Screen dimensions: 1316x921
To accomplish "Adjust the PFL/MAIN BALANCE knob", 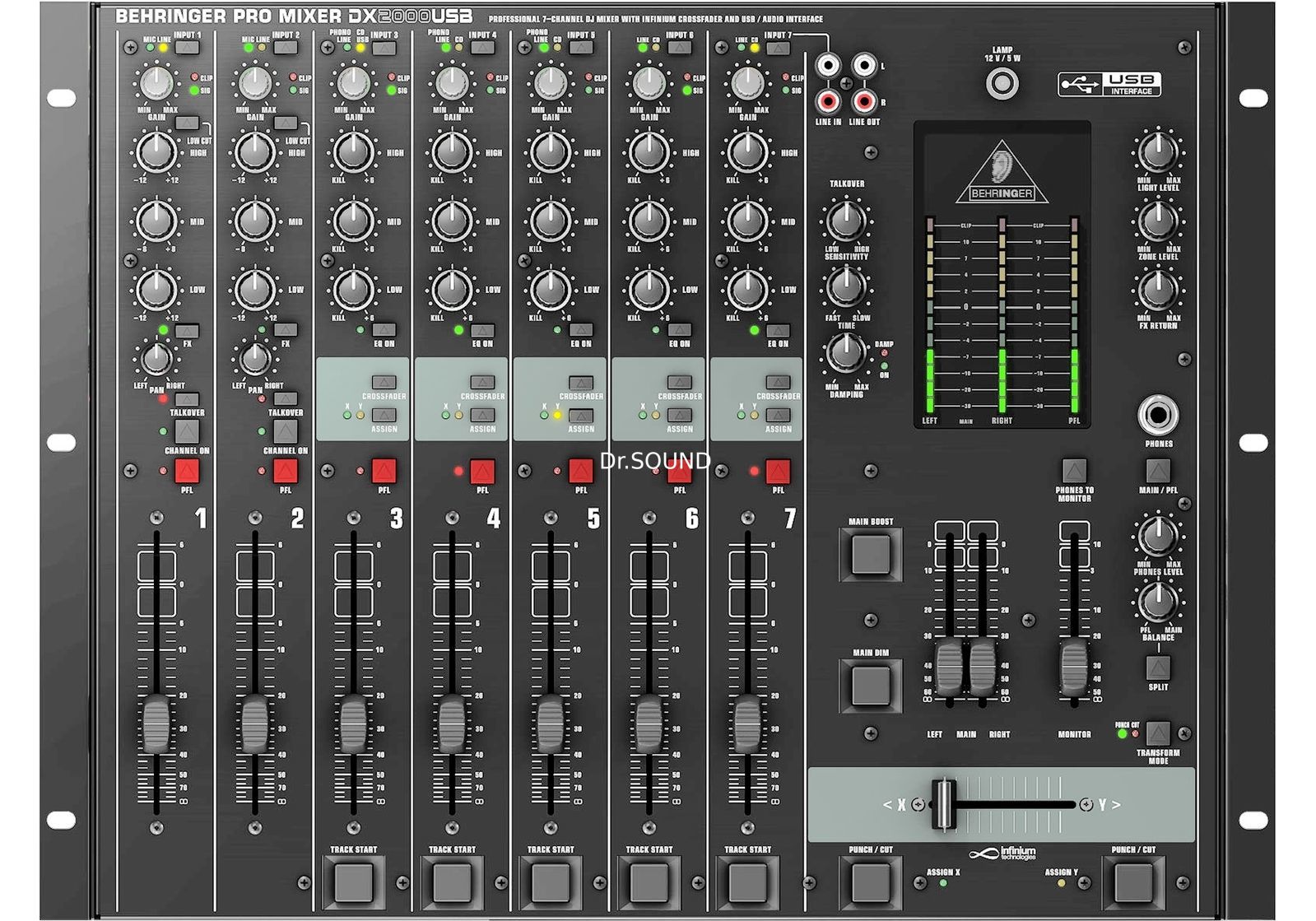I will click(x=1157, y=602).
